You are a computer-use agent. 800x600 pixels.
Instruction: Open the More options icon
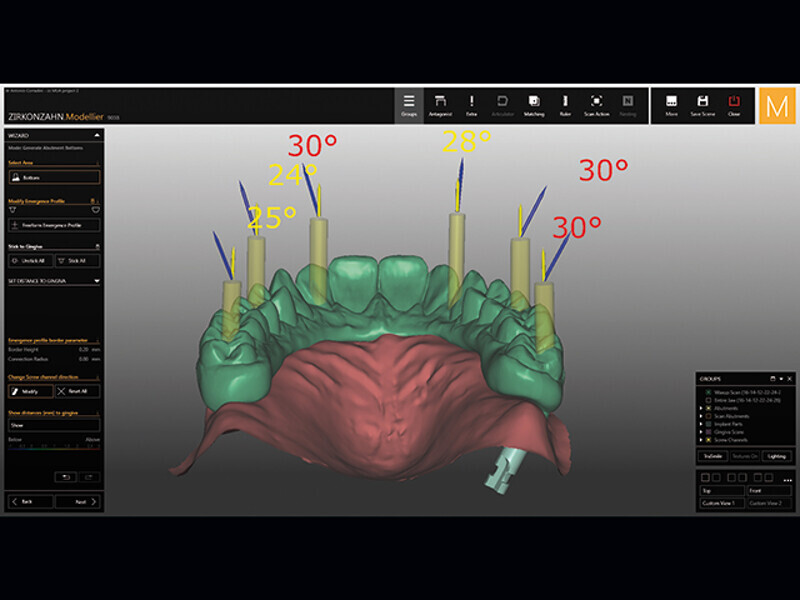pos(671,105)
